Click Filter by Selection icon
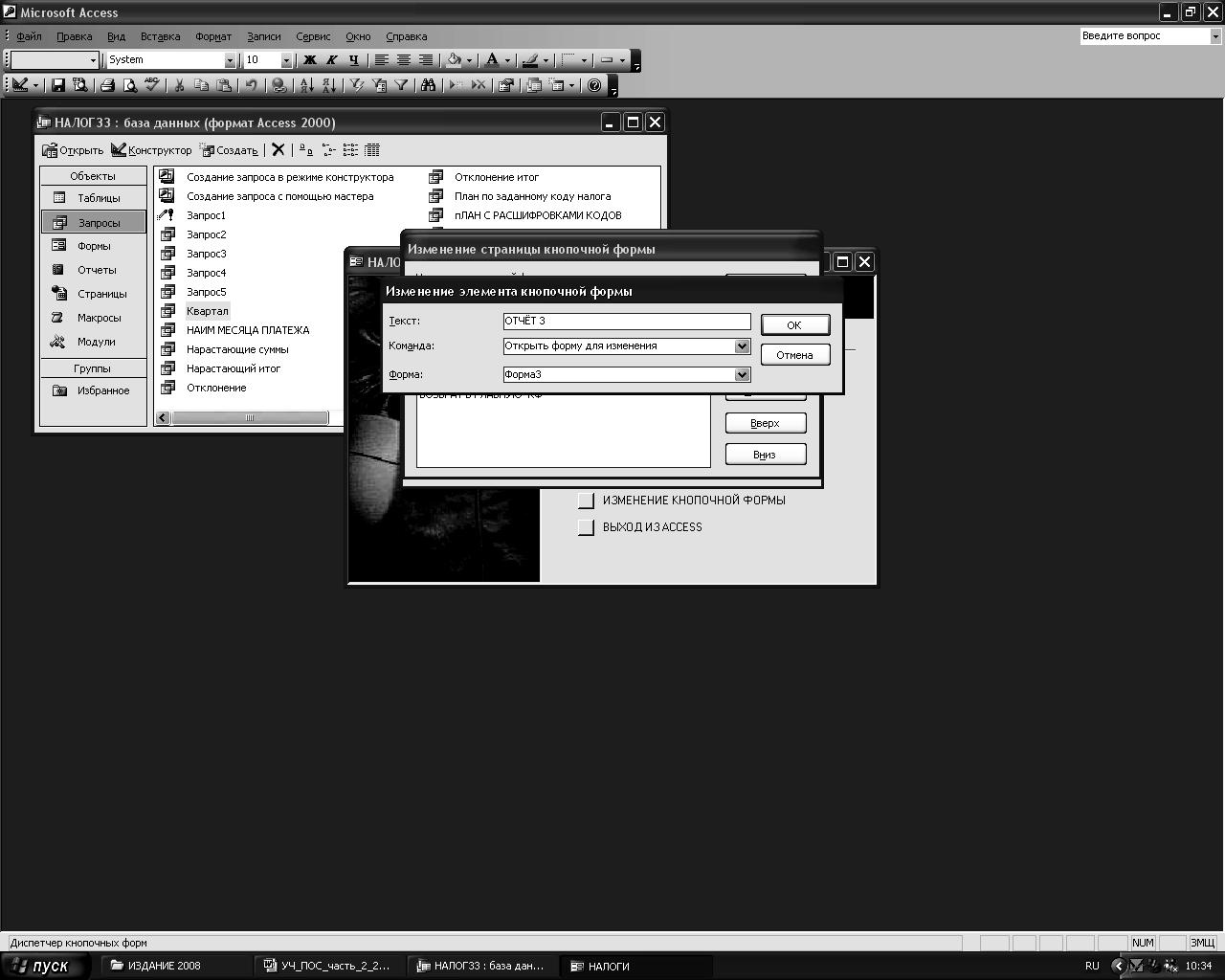 (356, 85)
